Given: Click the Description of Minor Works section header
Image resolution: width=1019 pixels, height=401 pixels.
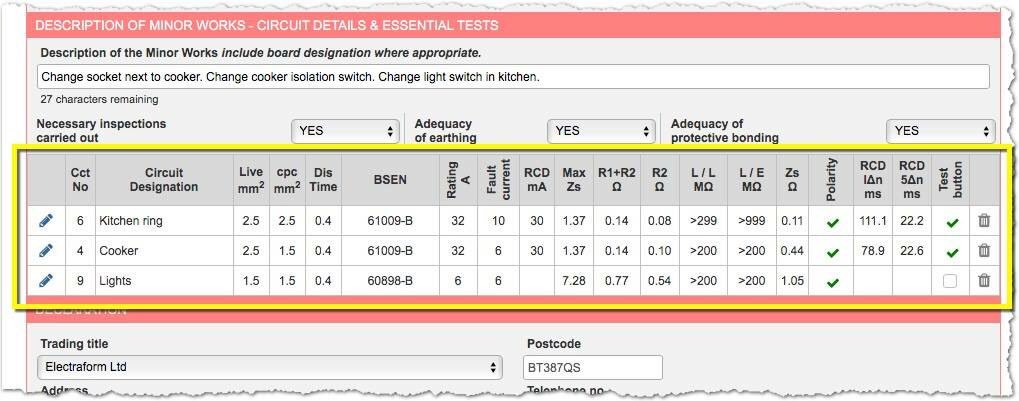Looking at the screenshot, I should 513,25.
